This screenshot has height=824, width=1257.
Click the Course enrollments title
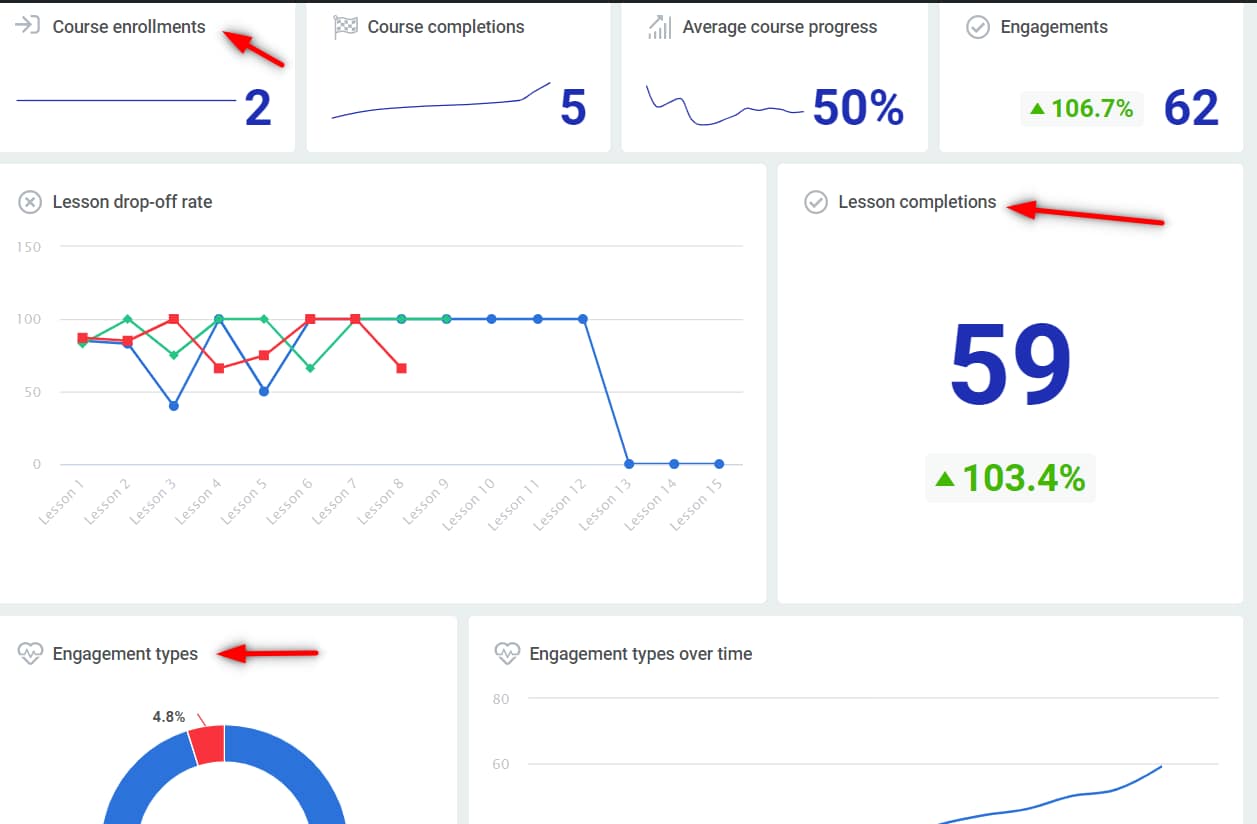pyautogui.click(x=129, y=27)
